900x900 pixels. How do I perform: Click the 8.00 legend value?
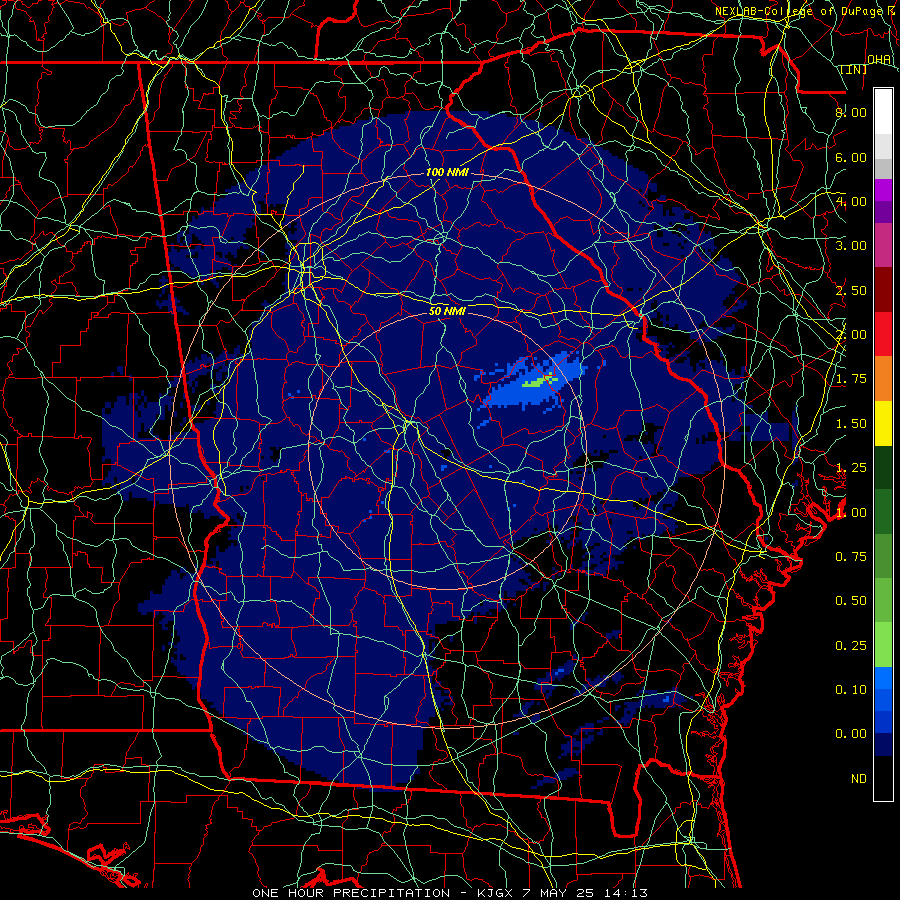[851, 112]
